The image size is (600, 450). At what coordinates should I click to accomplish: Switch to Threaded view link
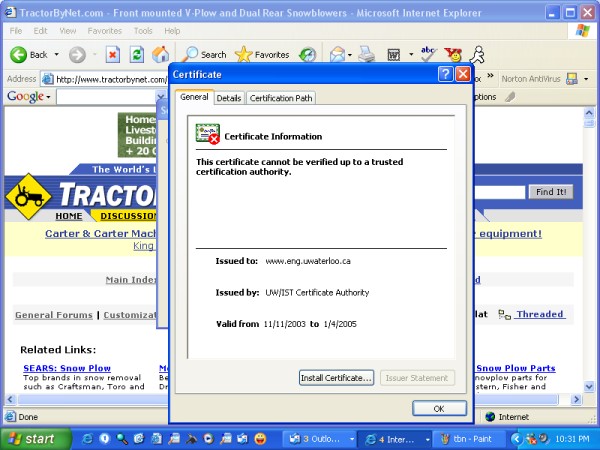click(x=540, y=314)
